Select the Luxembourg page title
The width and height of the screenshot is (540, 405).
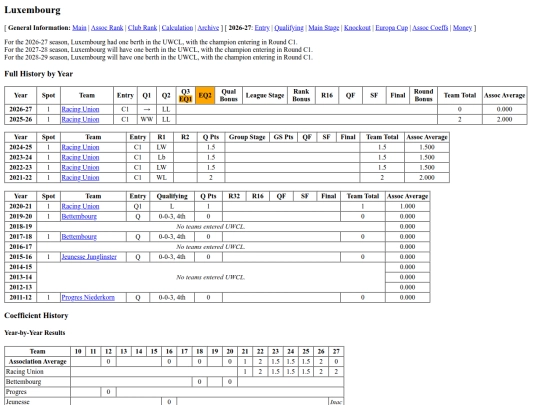(x=32, y=10)
